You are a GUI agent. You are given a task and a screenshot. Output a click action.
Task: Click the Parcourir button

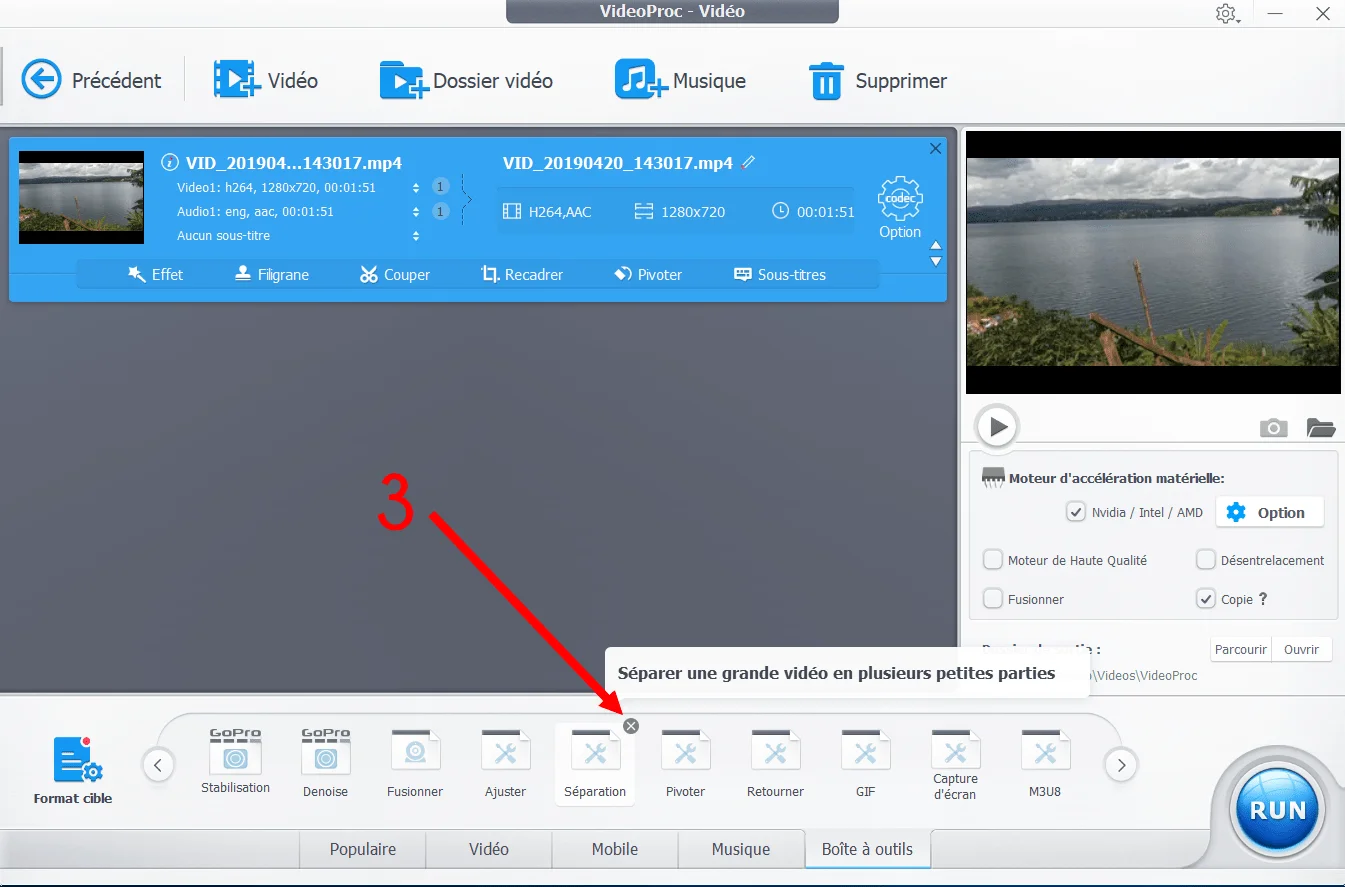1240,649
